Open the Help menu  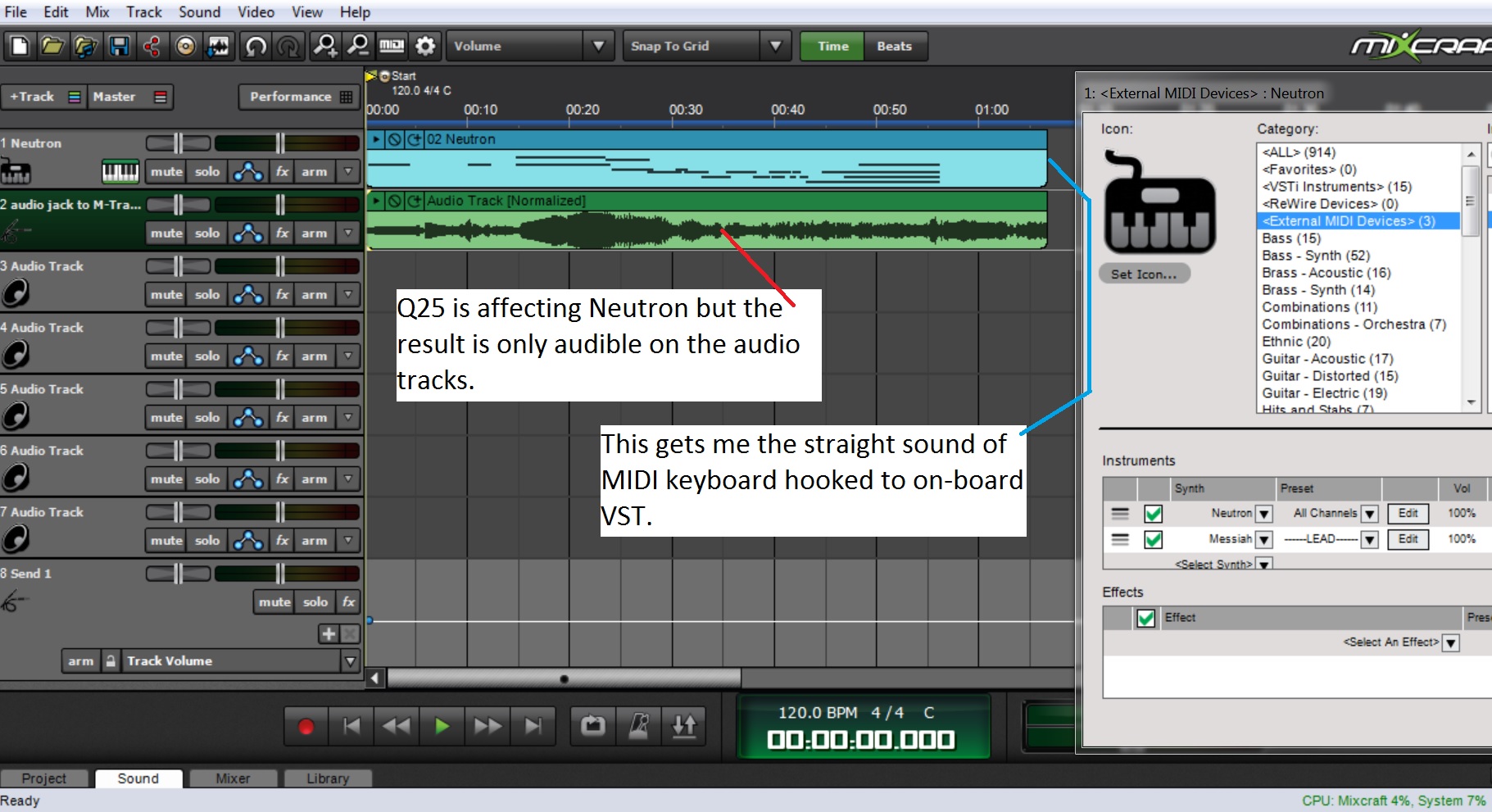tap(355, 11)
